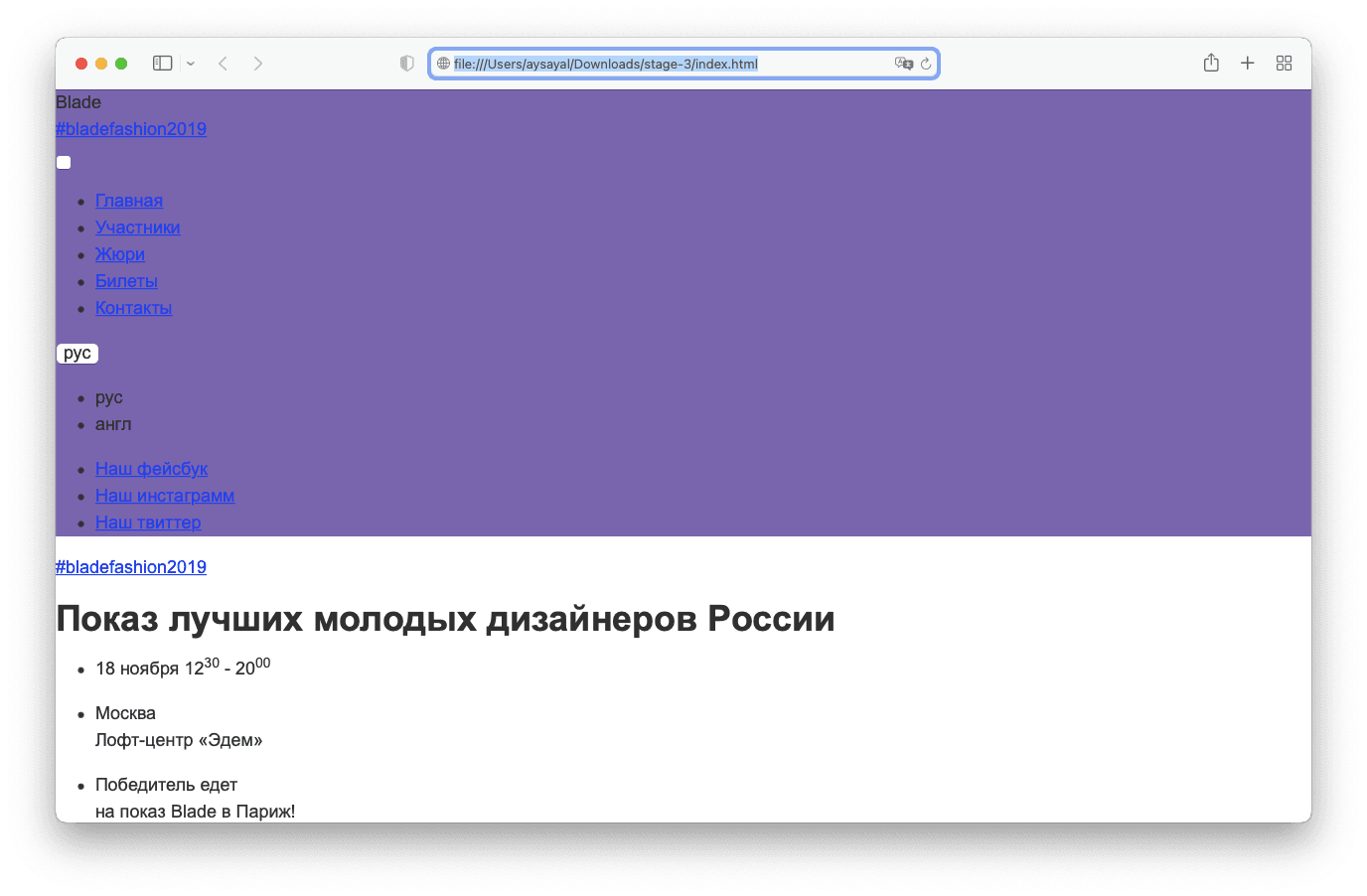Open the header #bladefashion2019 link
The height and width of the screenshot is (896, 1367).
click(131, 129)
